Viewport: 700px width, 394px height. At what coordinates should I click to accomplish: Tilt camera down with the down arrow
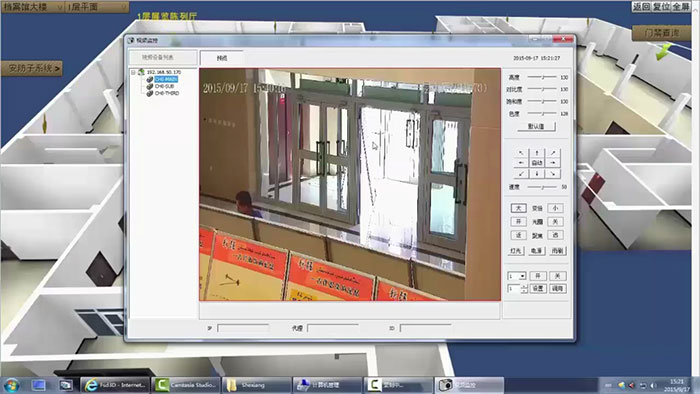click(537, 173)
